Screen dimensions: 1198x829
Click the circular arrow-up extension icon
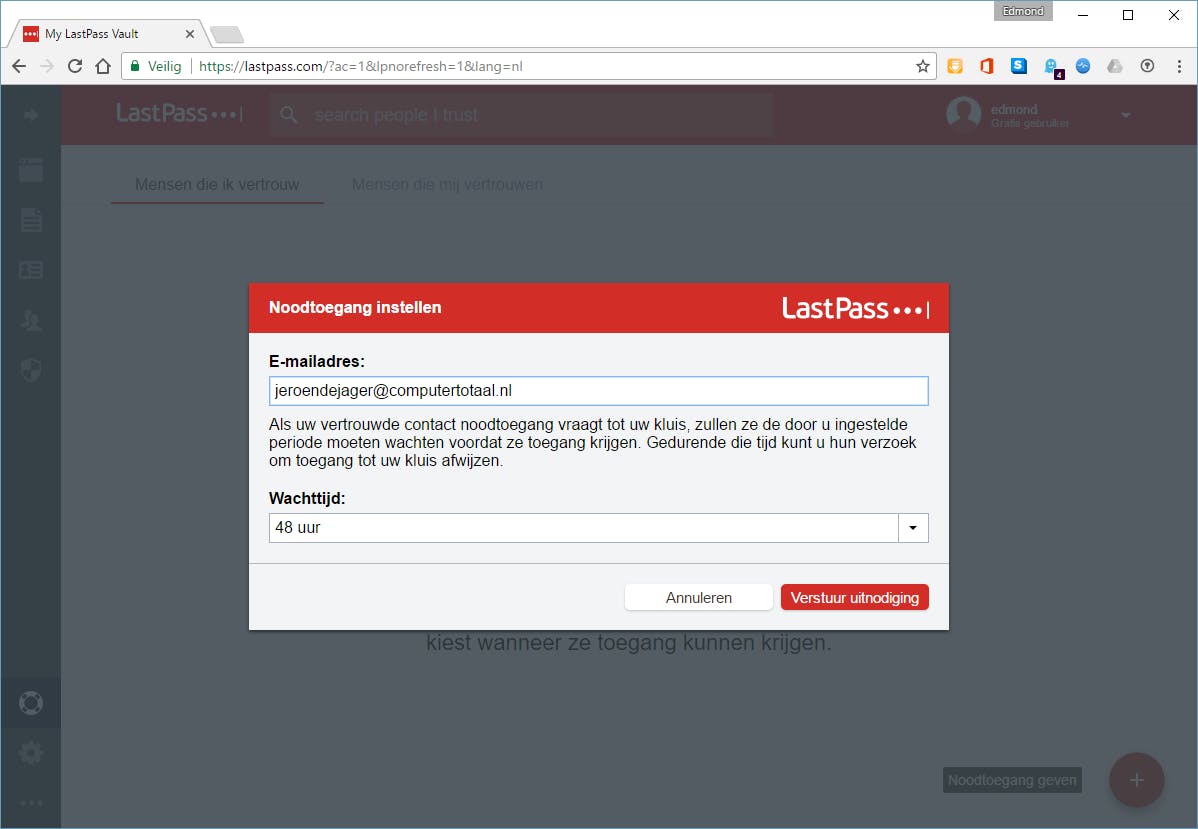tap(1147, 66)
